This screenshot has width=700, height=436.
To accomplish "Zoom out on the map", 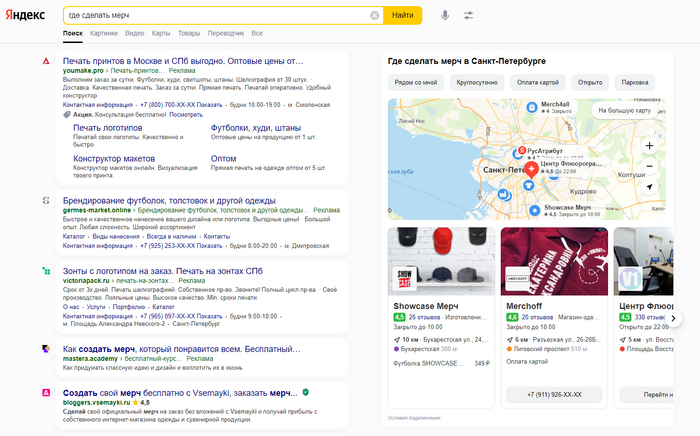I will [649, 165].
